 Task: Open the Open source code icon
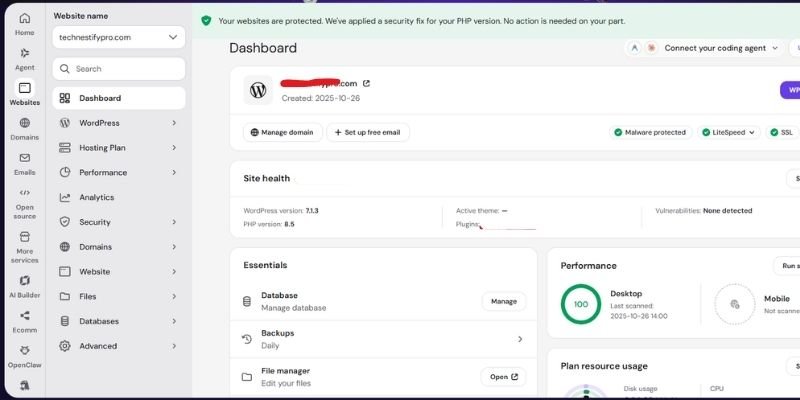(24, 193)
